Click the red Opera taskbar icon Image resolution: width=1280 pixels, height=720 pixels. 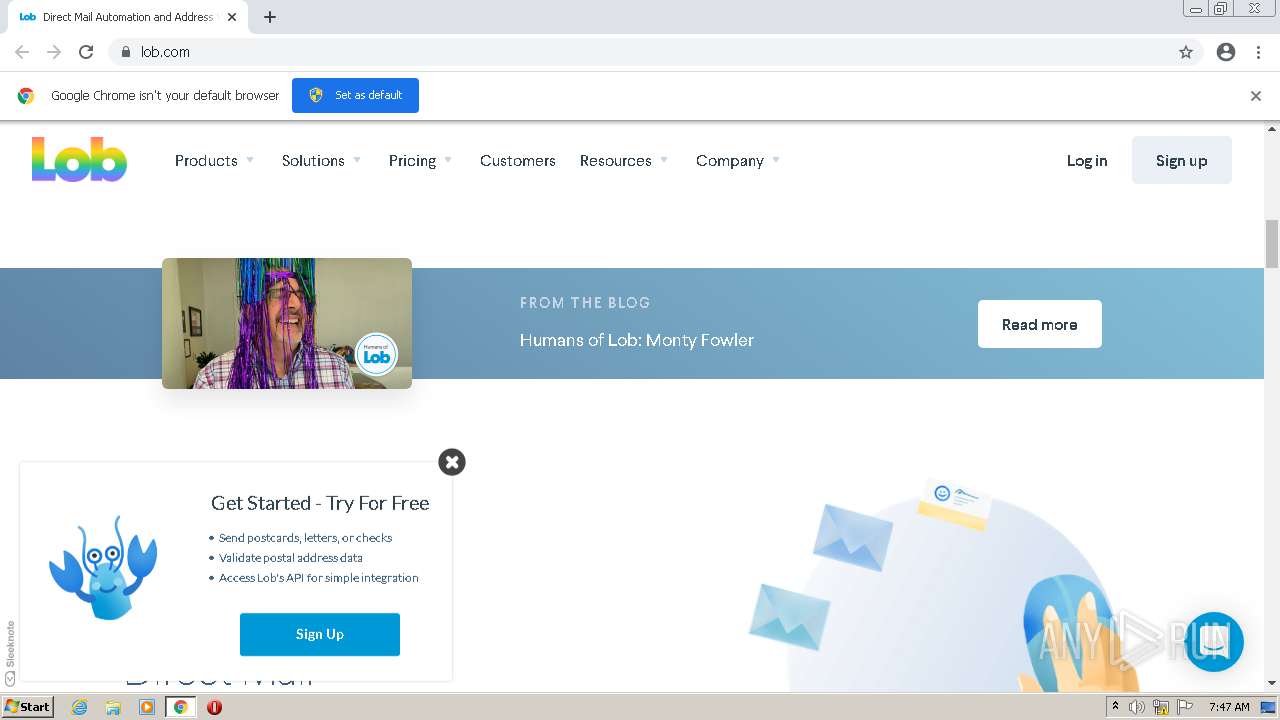214,707
